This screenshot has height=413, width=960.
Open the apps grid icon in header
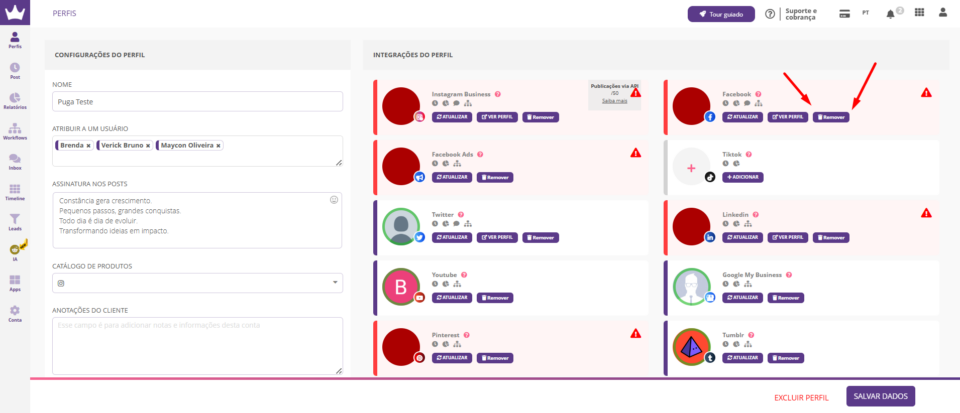(919, 13)
